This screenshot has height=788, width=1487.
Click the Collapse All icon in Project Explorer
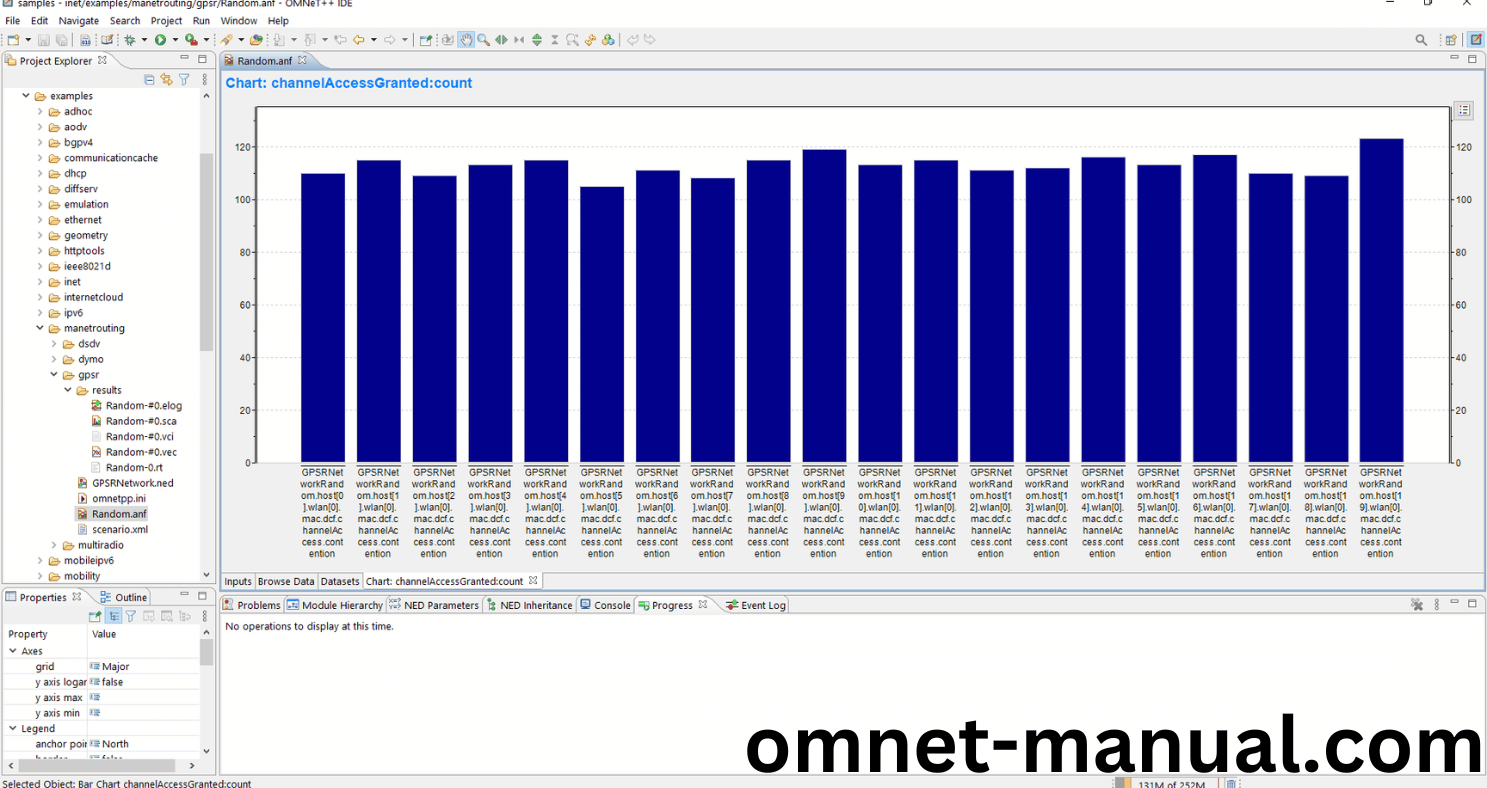149,80
